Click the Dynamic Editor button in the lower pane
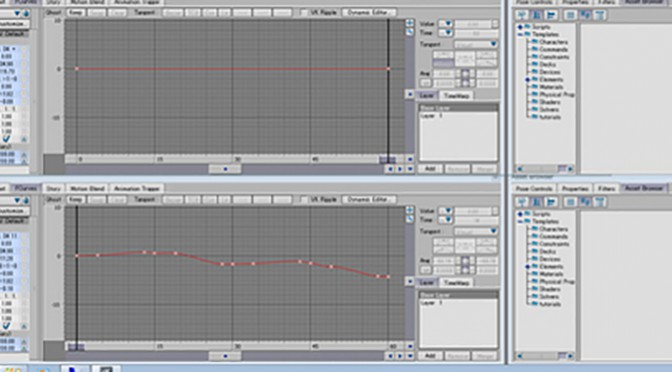Image resolution: width=672 pixels, height=372 pixels. [369, 200]
